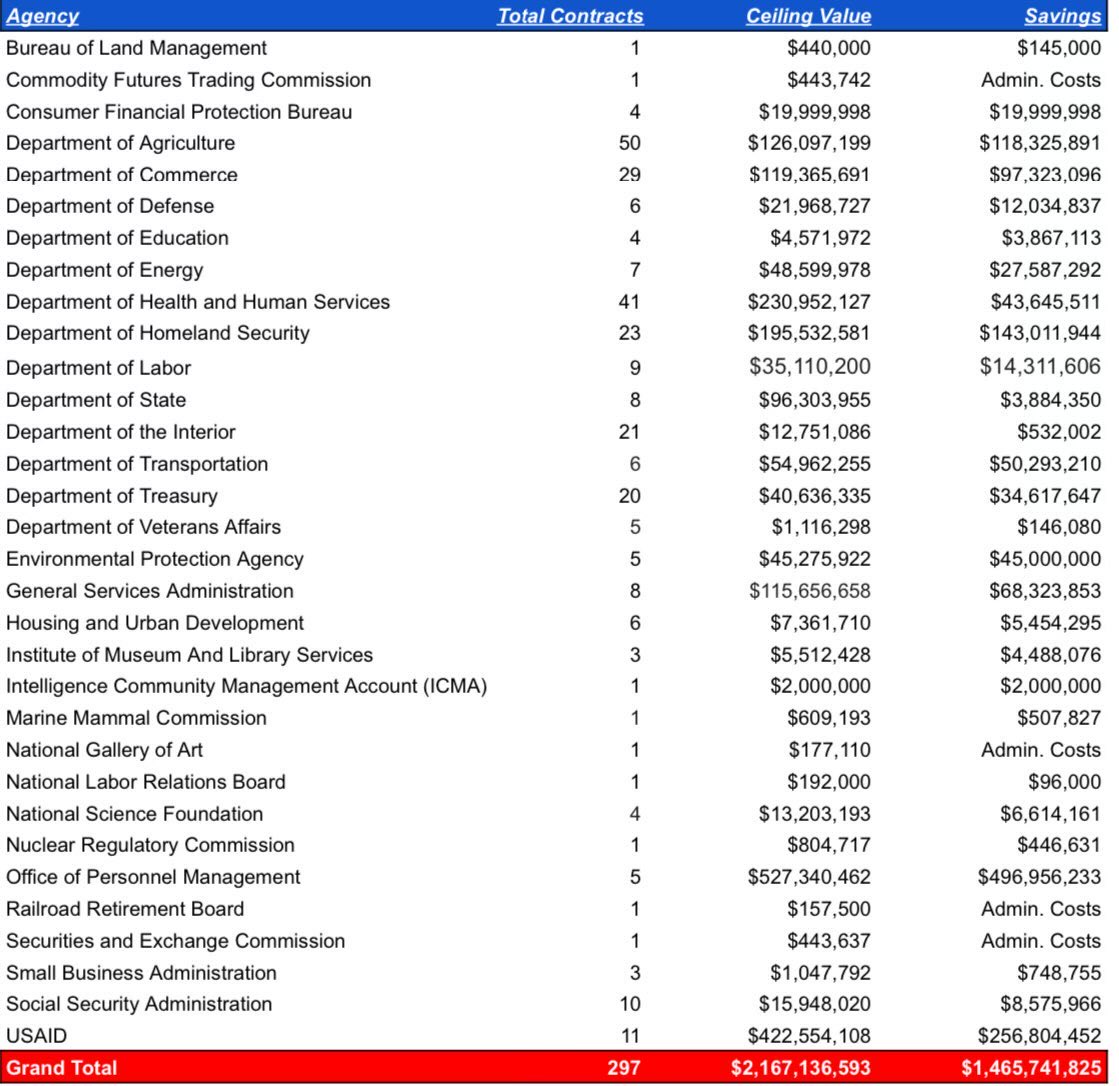Click the Agency column header link

[x=42, y=16]
